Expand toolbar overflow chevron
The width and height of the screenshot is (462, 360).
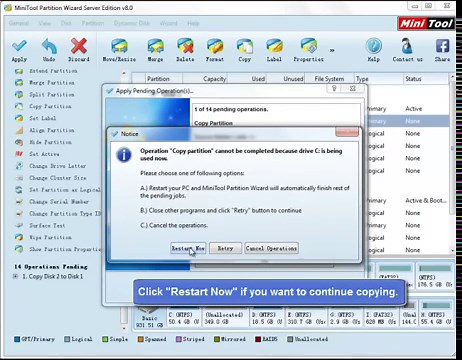(x=332, y=50)
